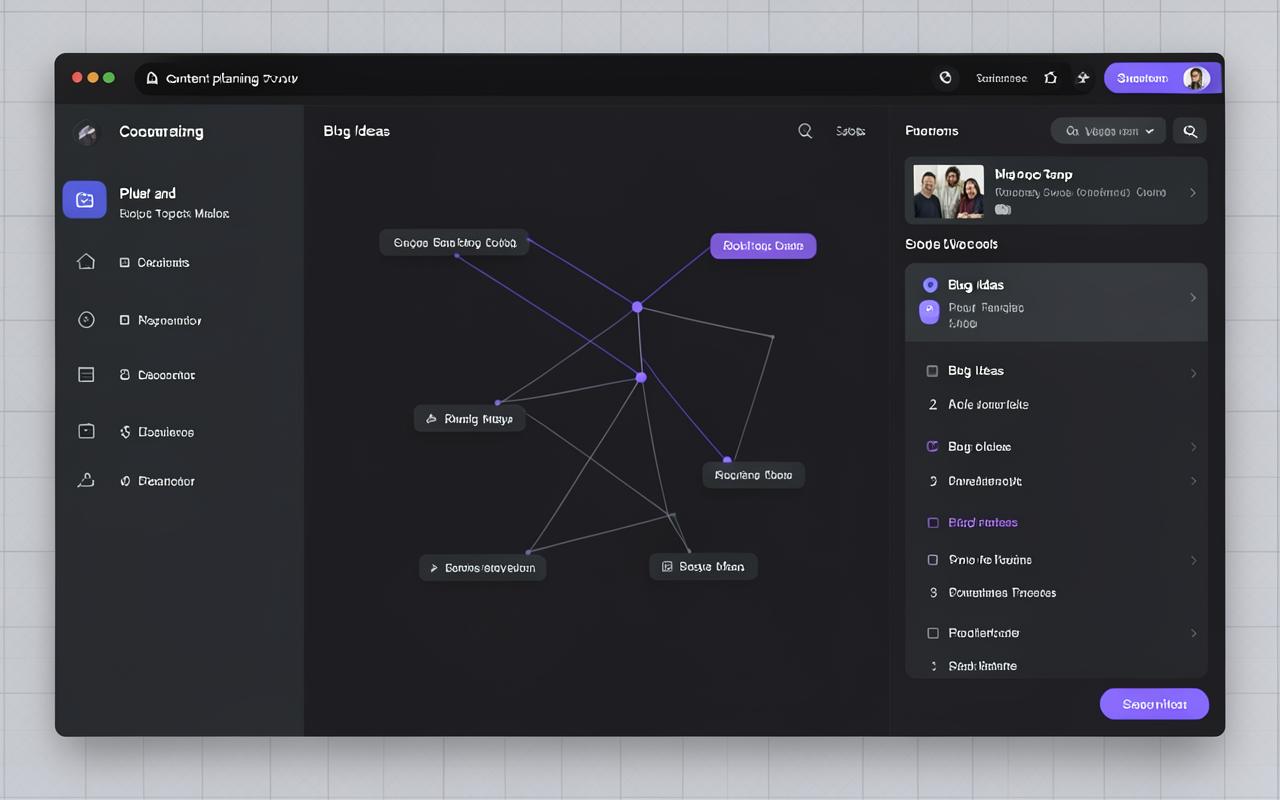
Task: Expand the chevron on the Pooderkone row
Action: click(x=1192, y=633)
